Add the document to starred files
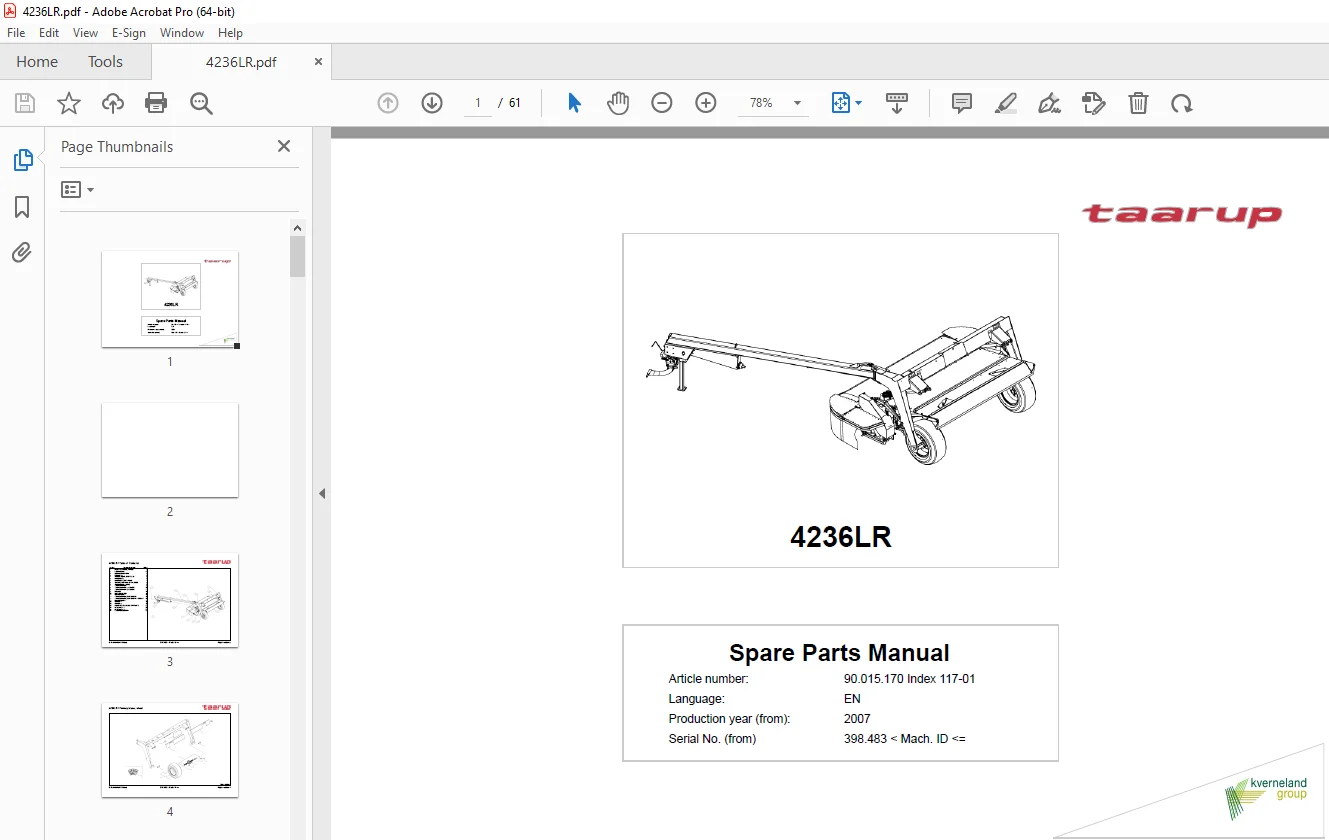This screenshot has width=1329, height=840. (x=68, y=103)
